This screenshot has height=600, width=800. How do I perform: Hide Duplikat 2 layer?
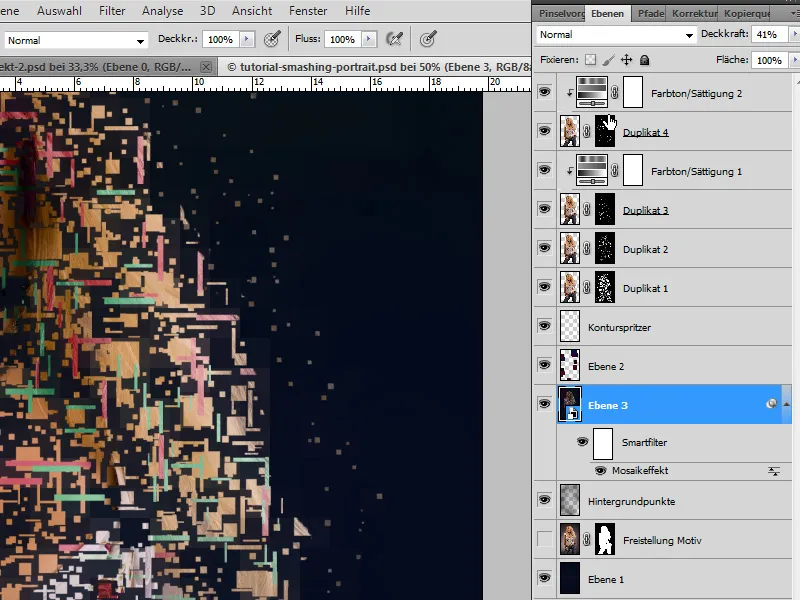point(544,248)
